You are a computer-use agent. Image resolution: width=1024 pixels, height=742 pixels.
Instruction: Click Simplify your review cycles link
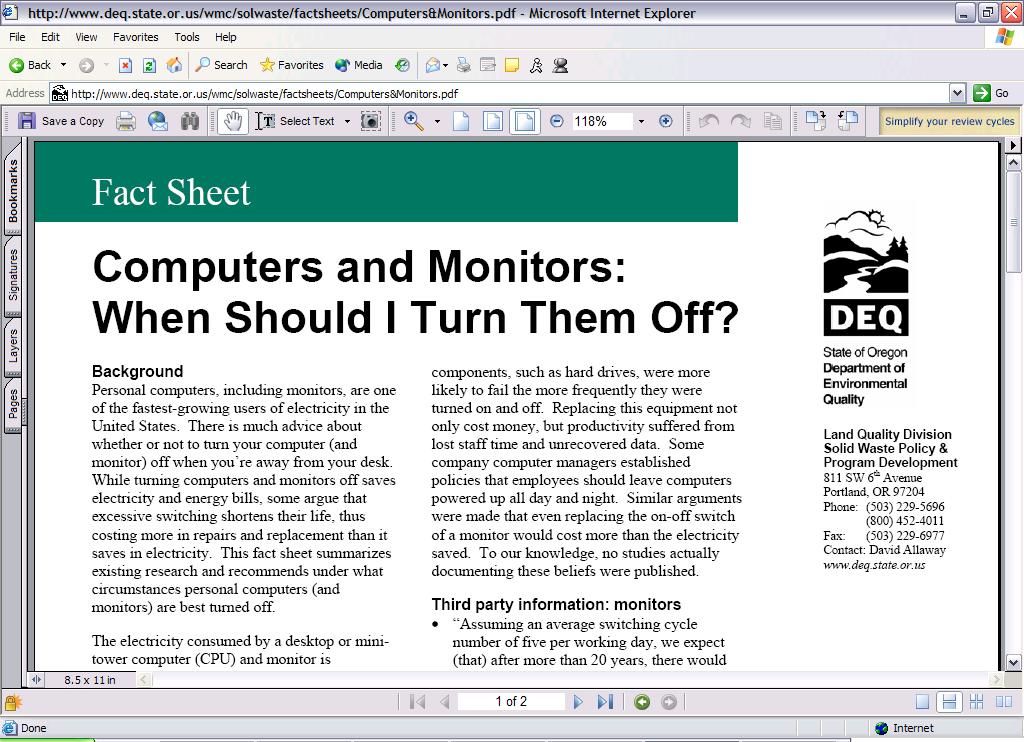click(949, 121)
